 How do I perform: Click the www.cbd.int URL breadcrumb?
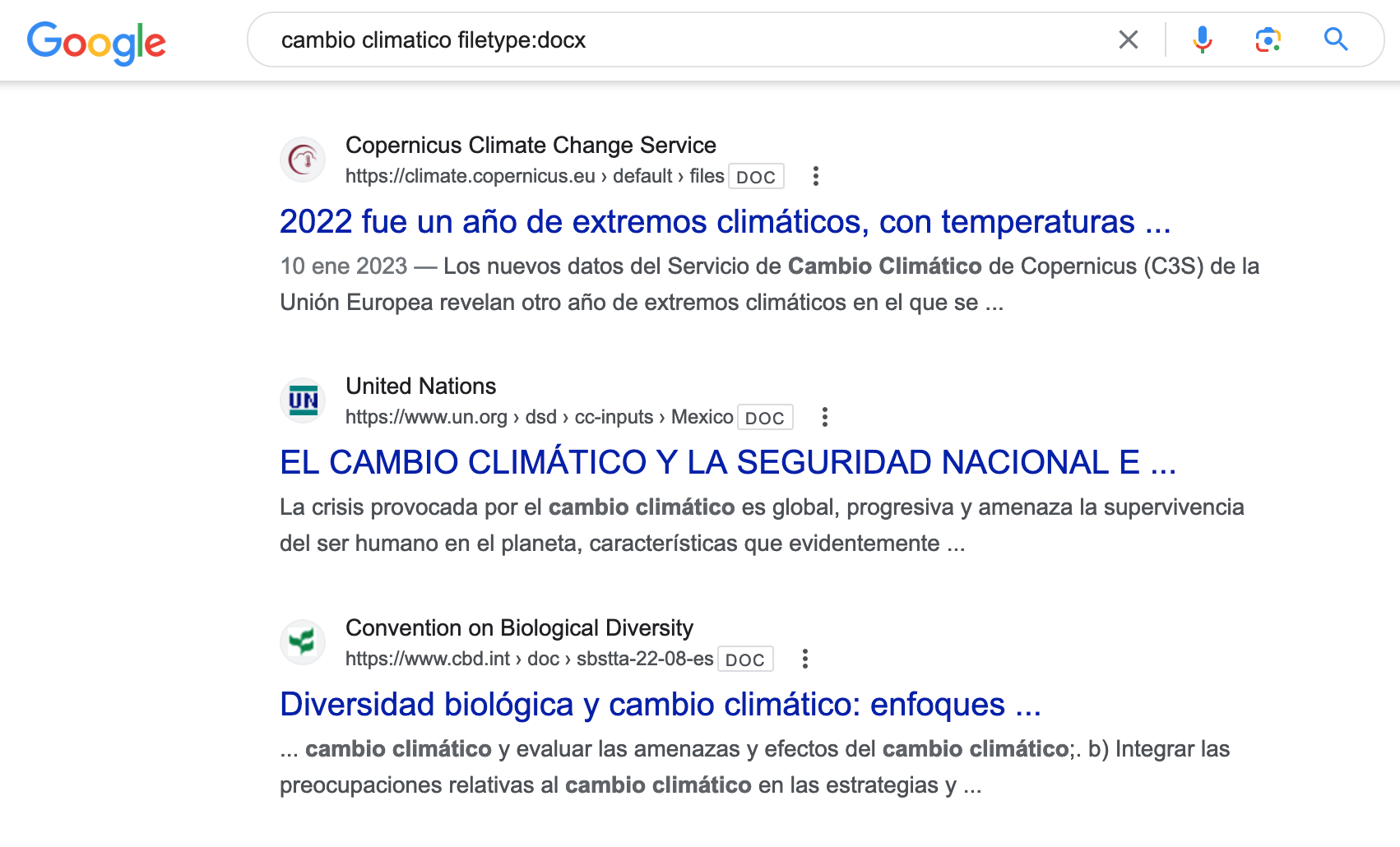428,659
